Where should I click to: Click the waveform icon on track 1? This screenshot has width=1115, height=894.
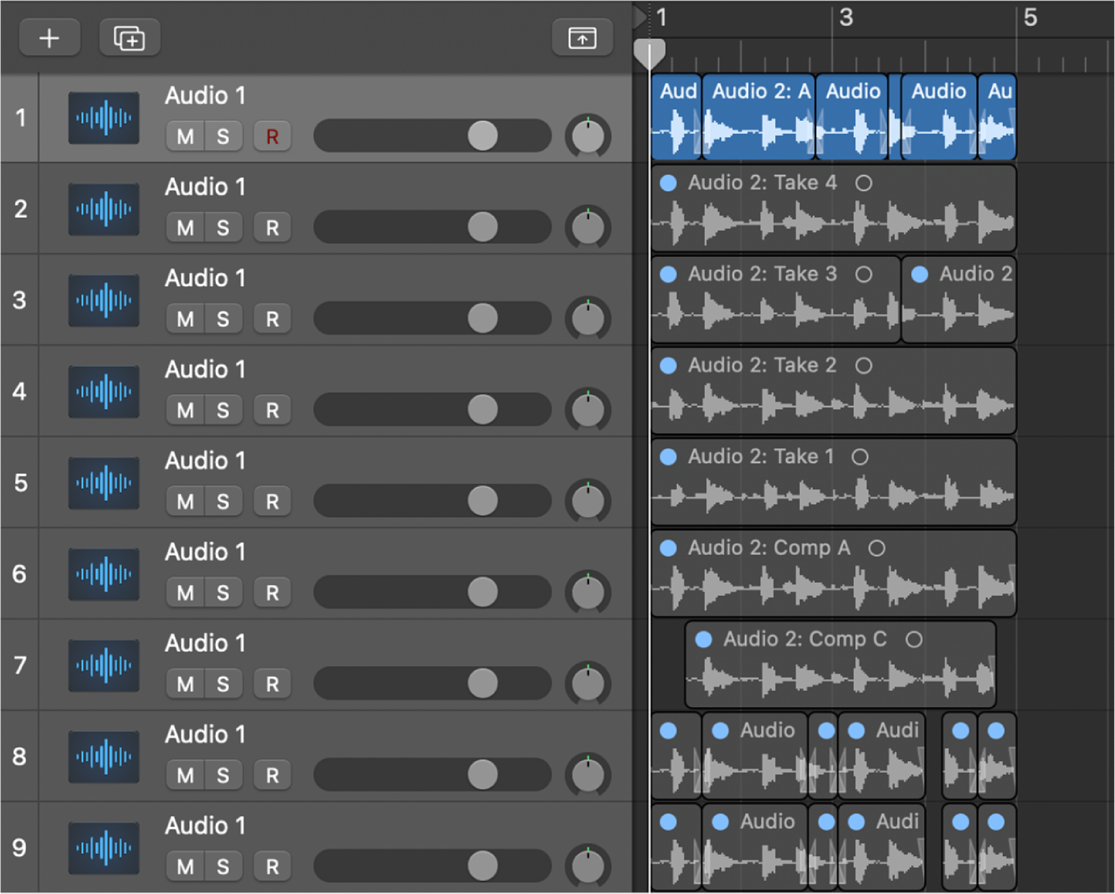[x=104, y=118]
